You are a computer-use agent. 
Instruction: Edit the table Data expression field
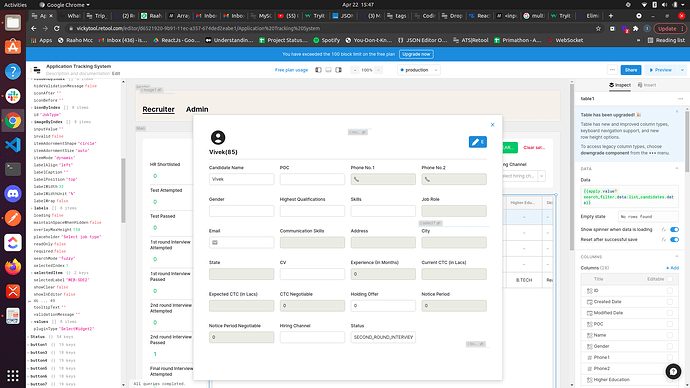(x=629, y=197)
